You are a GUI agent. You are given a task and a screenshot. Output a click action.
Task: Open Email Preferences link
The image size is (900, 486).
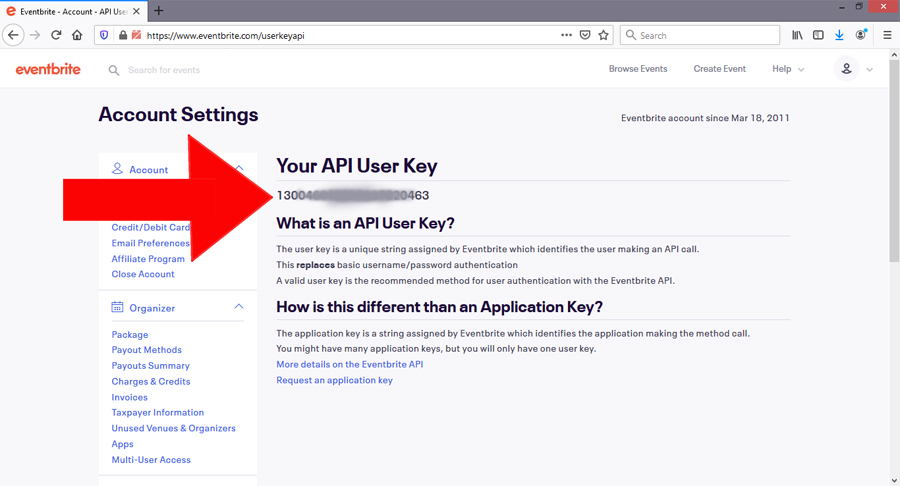(x=150, y=243)
